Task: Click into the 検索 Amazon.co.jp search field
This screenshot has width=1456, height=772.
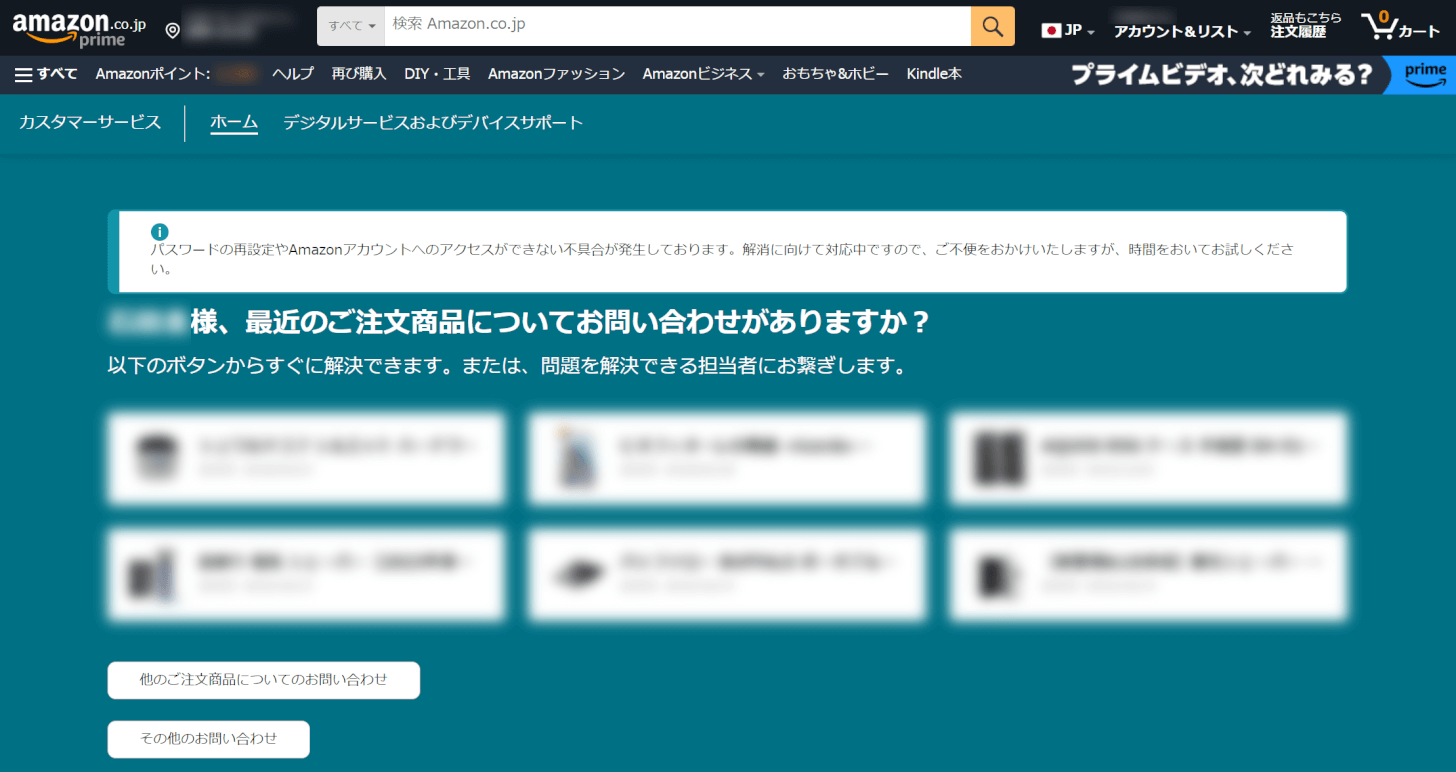Action: (x=677, y=26)
